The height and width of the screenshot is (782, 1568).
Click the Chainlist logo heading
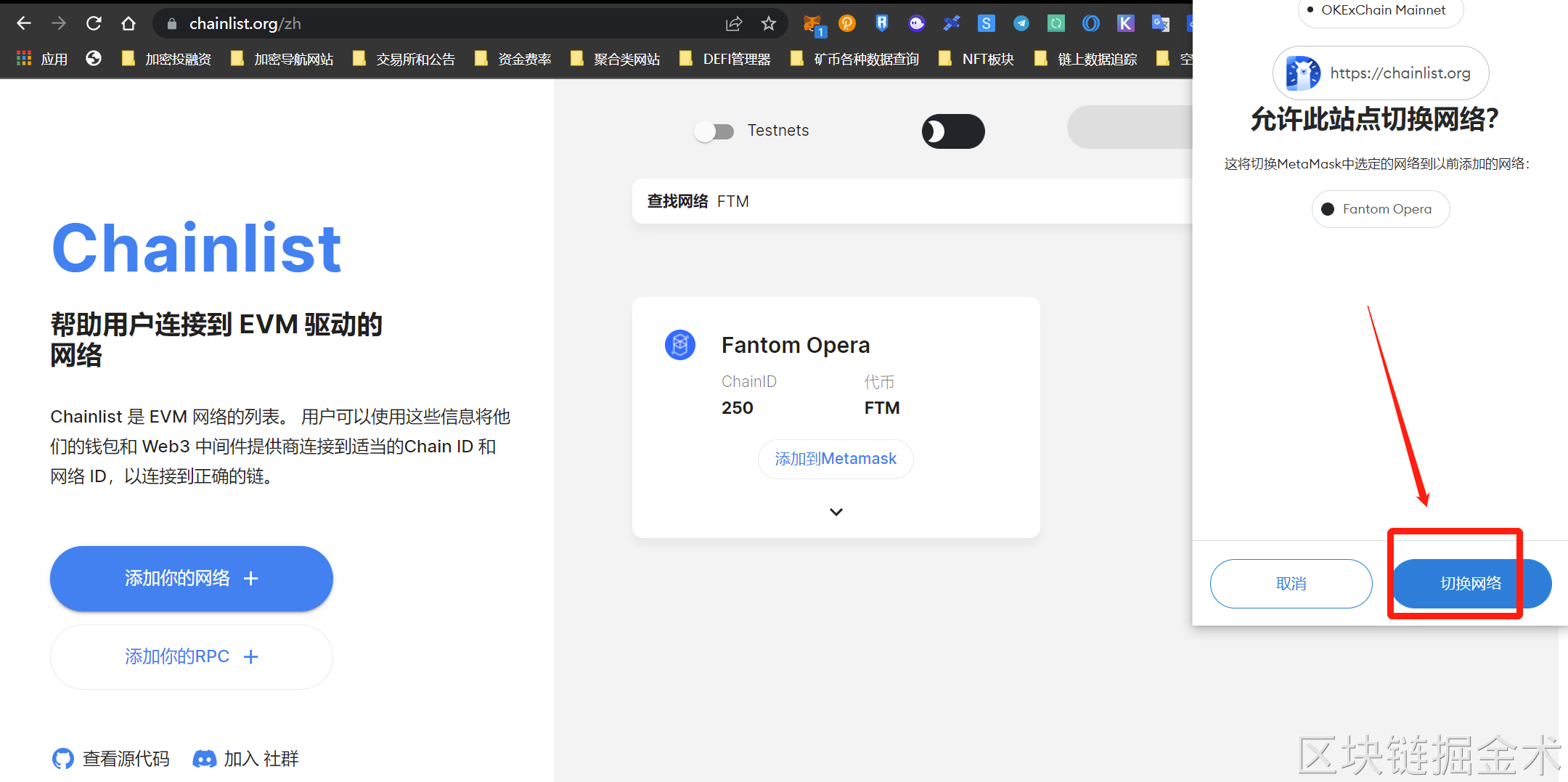pyautogui.click(x=197, y=248)
